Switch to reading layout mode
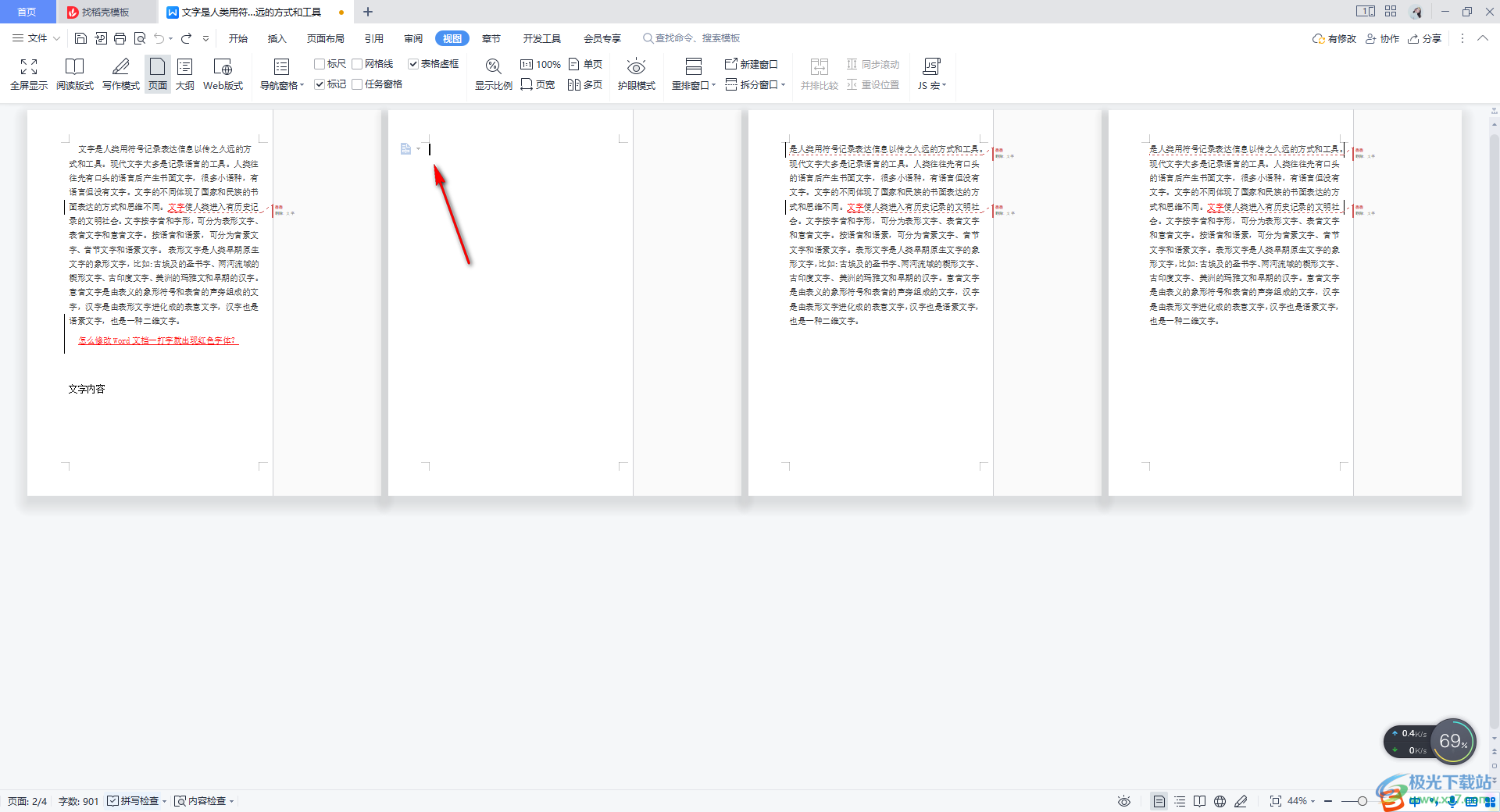 pyautogui.click(x=74, y=74)
